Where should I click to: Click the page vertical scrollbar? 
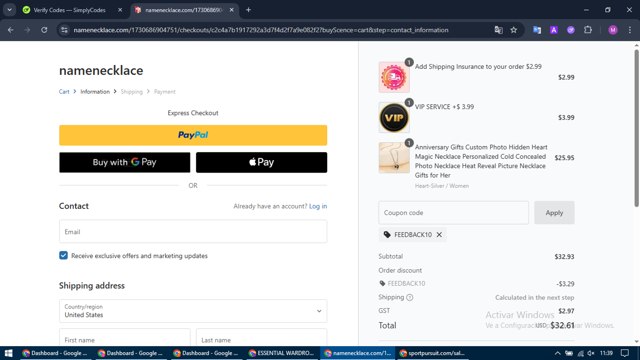click(636, 129)
